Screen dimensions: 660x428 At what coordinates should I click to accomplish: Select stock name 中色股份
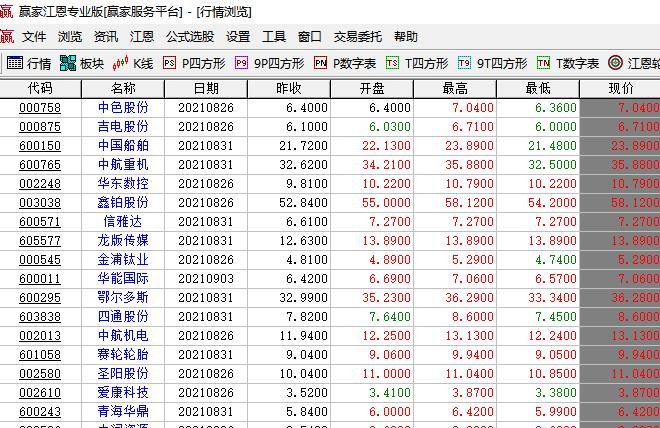pos(123,107)
